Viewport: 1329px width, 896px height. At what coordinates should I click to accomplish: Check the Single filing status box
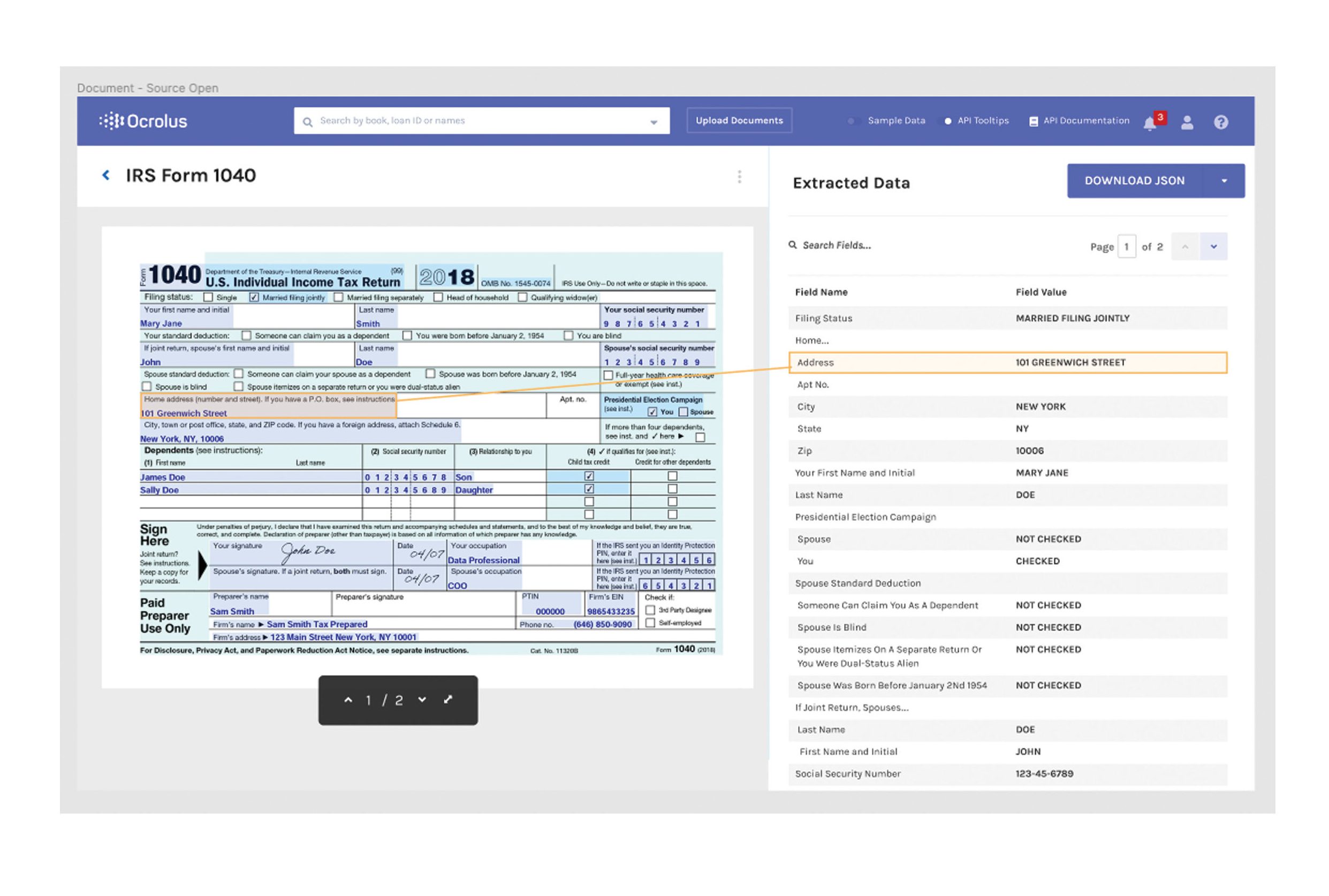[x=209, y=297]
